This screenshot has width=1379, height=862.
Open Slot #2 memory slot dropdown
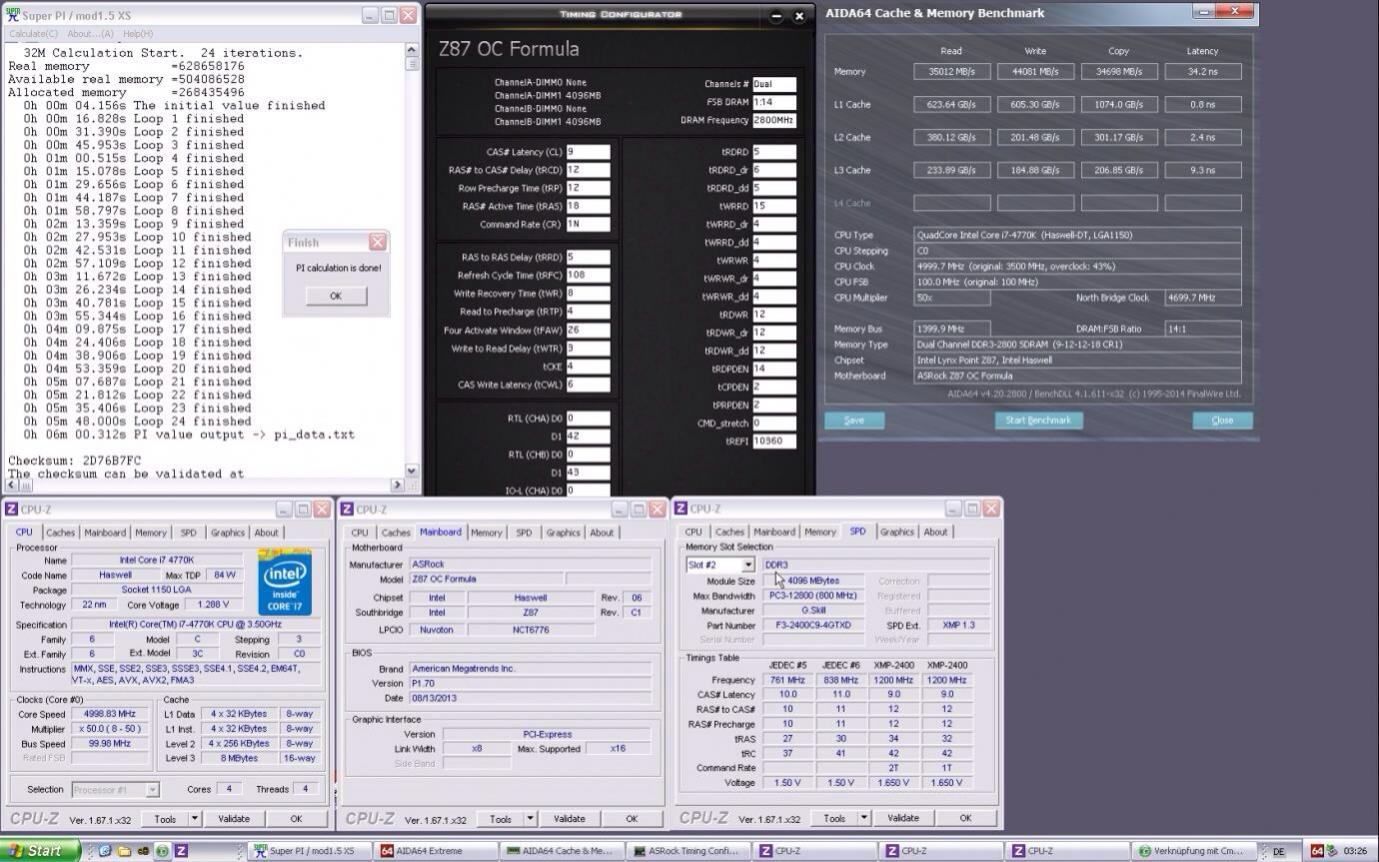tap(747, 565)
